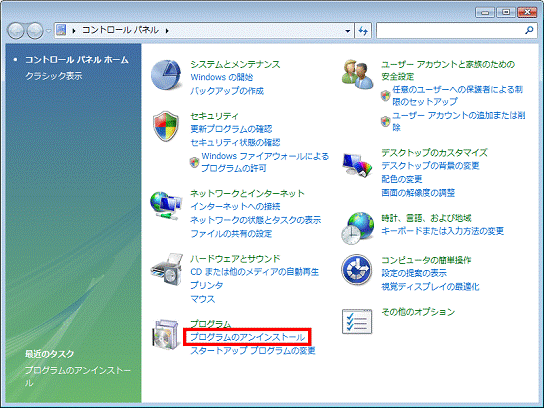This screenshot has width=544, height=408.
Task: Go forward with the Forward arrow button
Action: 35,31
